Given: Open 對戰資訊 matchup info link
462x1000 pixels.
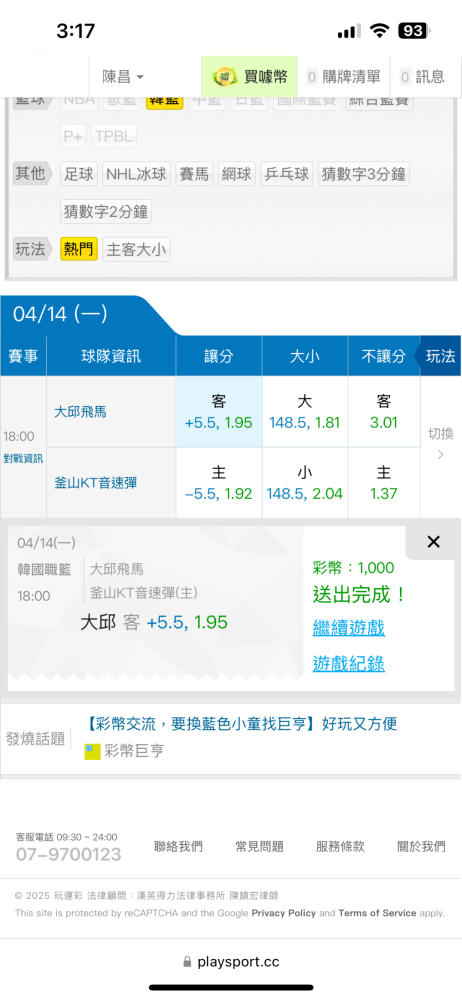Looking at the screenshot, I should coord(23,459).
